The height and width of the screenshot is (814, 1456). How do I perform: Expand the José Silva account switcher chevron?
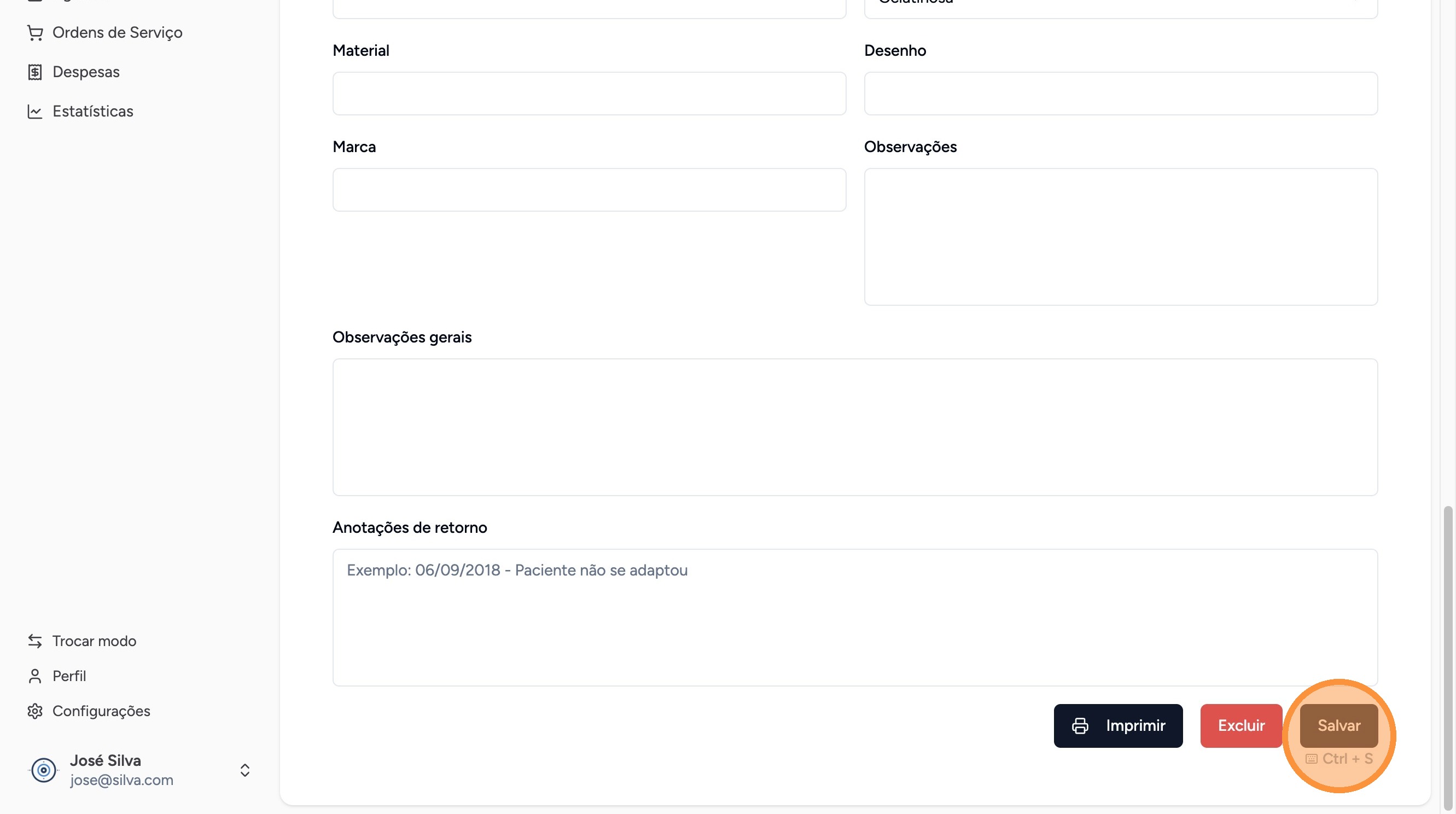click(244, 770)
